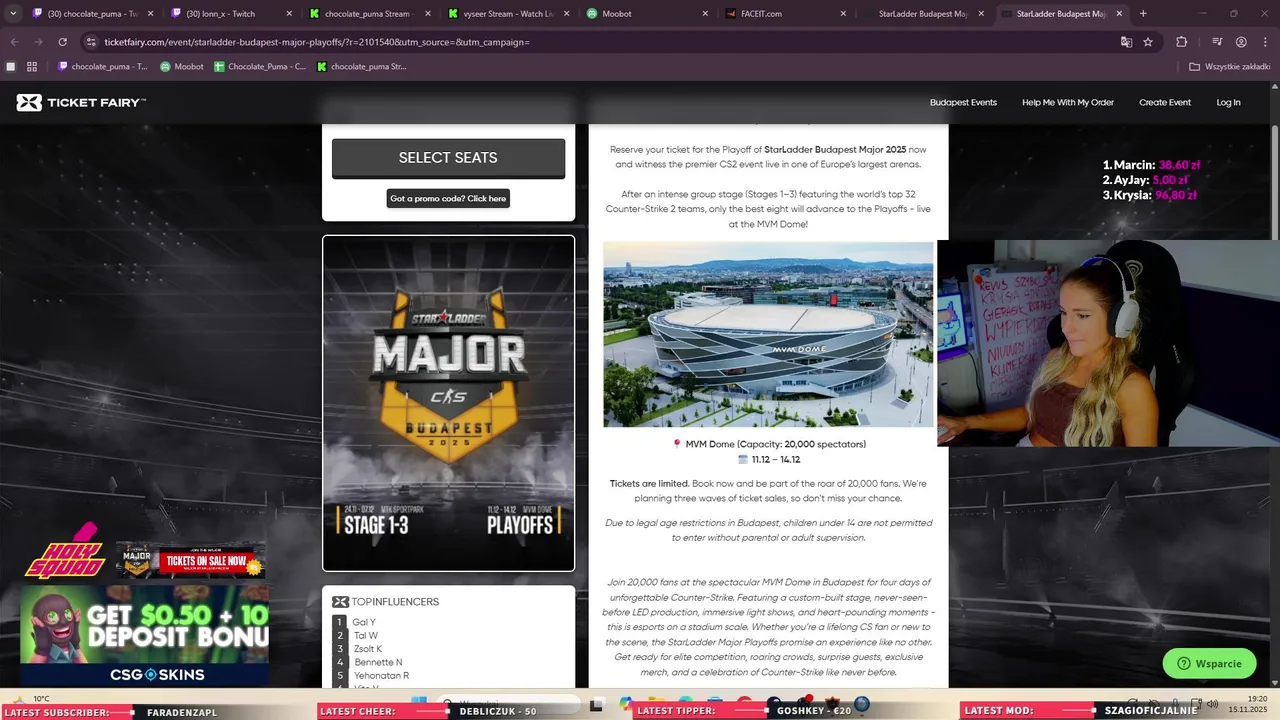
Task: Click the CSGOSkins deposit bonus banner
Action: point(145,636)
